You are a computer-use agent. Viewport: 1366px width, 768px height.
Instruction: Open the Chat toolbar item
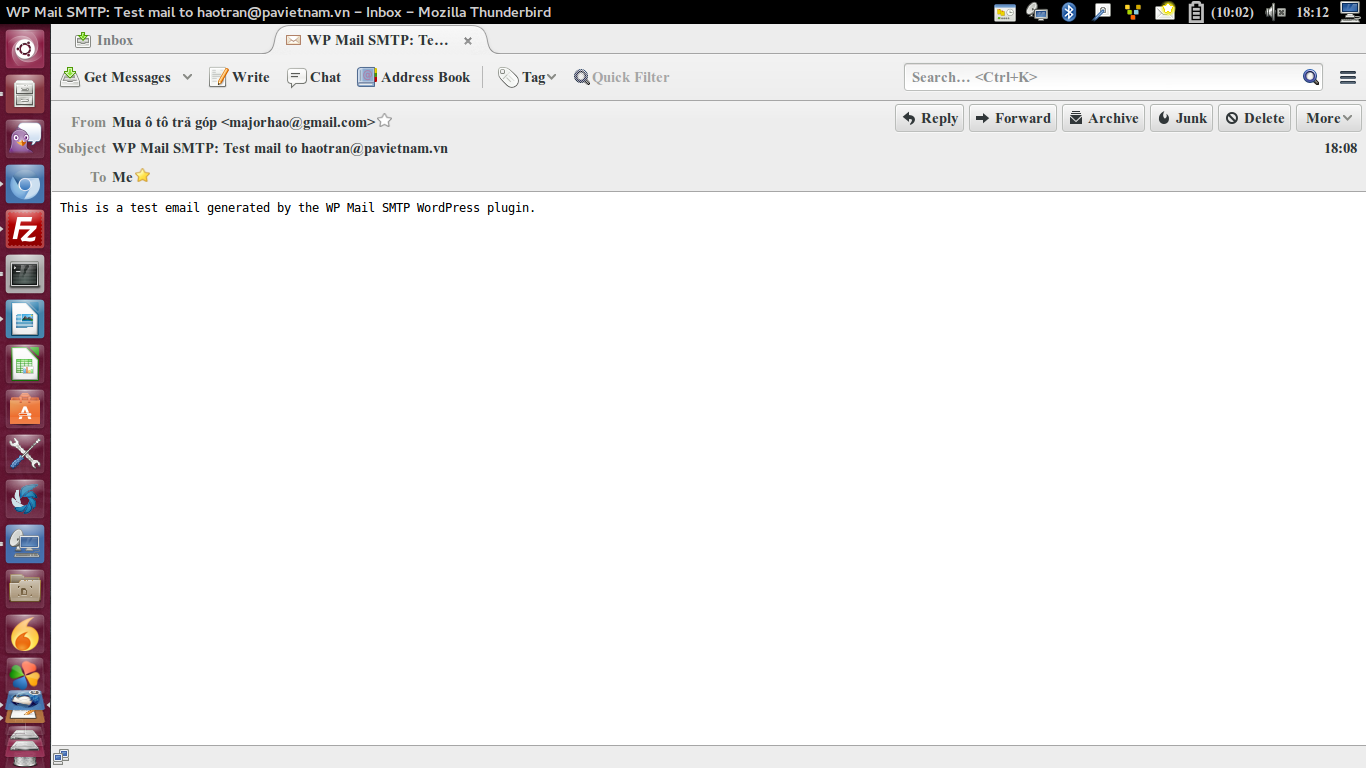[x=314, y=77]
